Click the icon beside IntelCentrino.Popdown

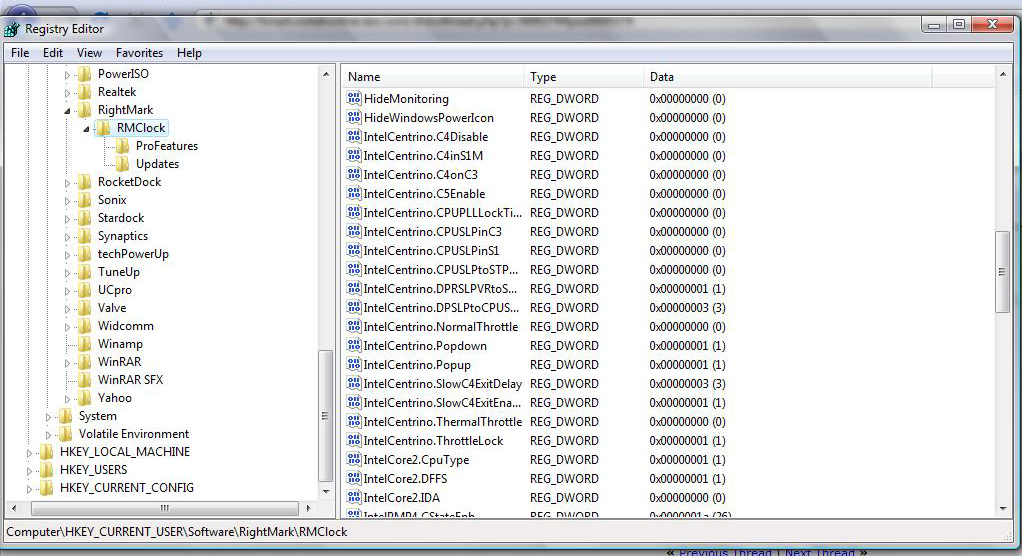tap(354, 345)
